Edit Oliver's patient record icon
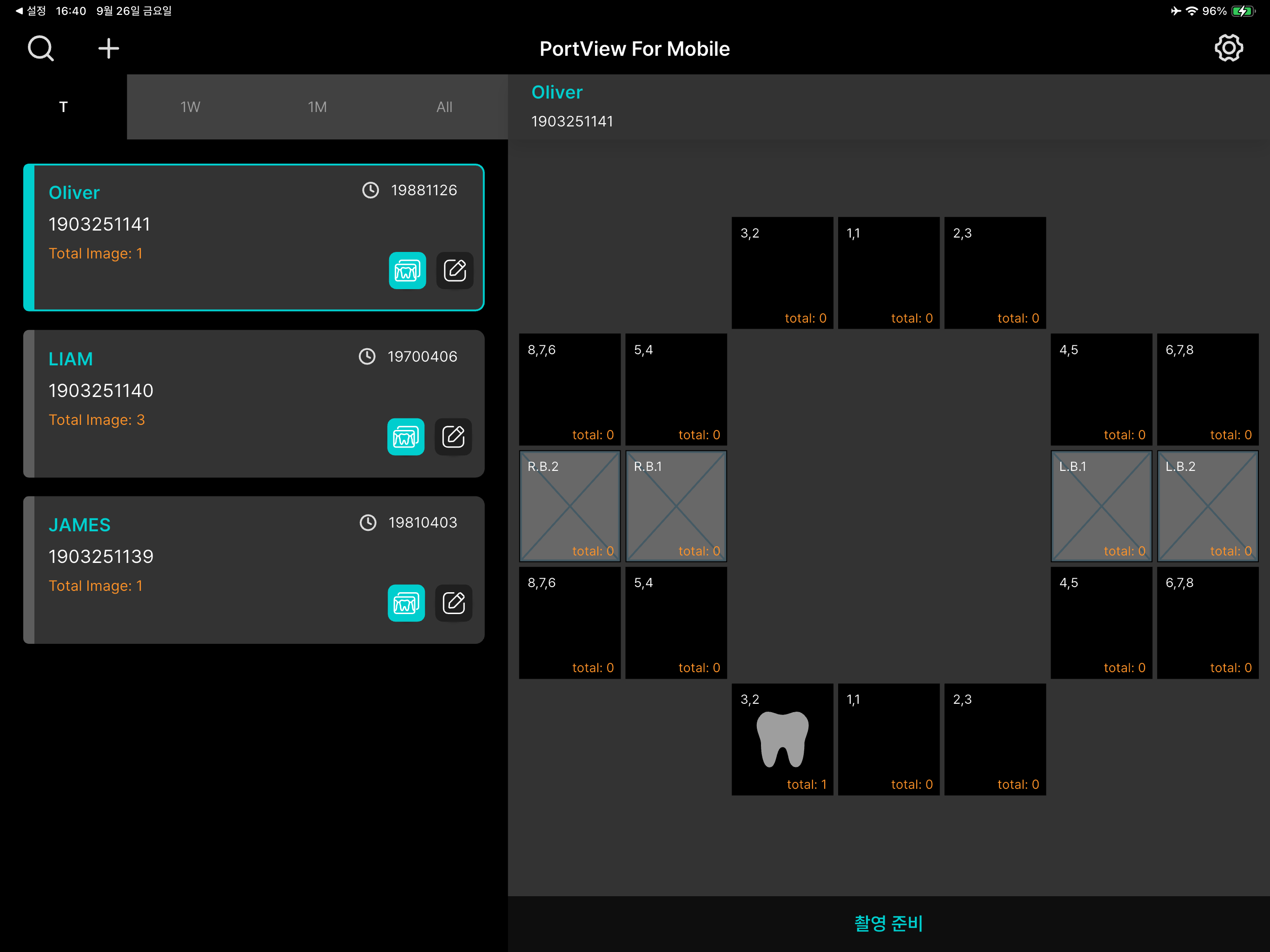 tap(455, 271)
